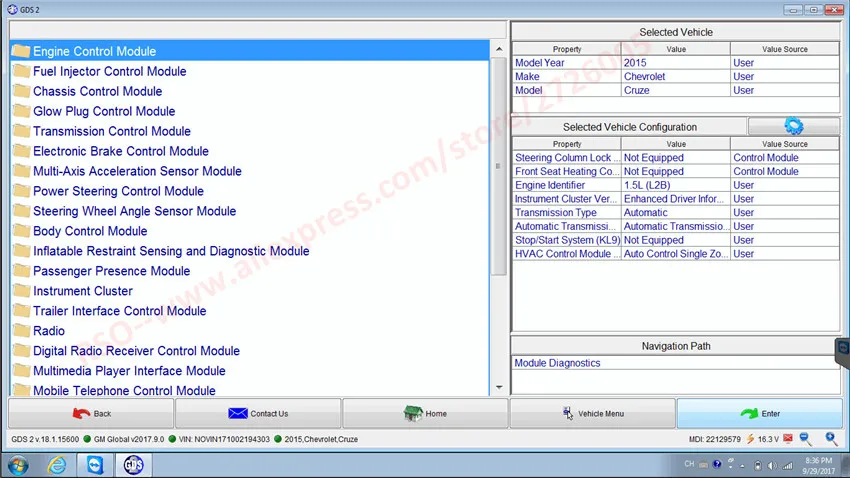850x478 pixels.
Task: Click Fuel Injector Control Module folder icon
Action: coord(21,72)
